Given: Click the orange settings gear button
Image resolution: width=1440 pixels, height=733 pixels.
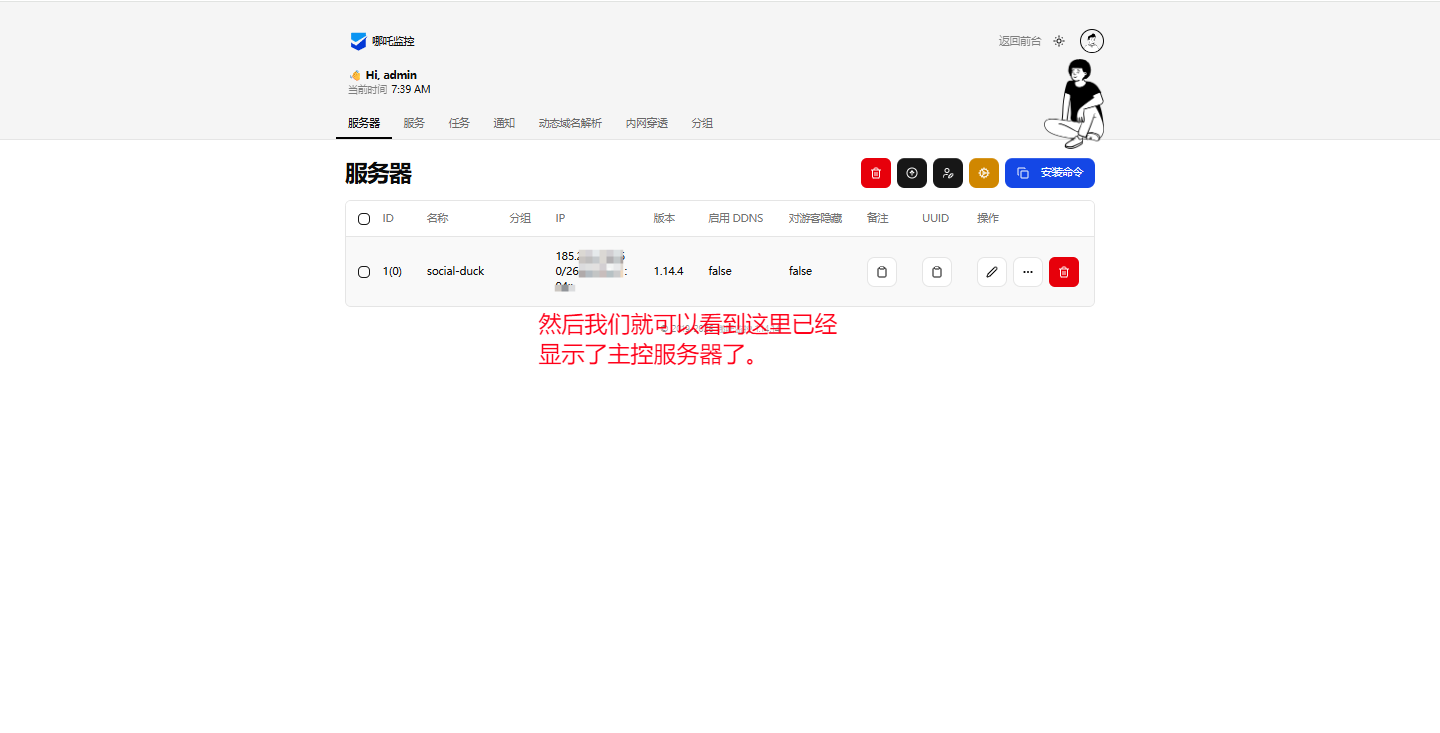Looking at the screenshot, I should pyautogui.click(x=983, y=173).
